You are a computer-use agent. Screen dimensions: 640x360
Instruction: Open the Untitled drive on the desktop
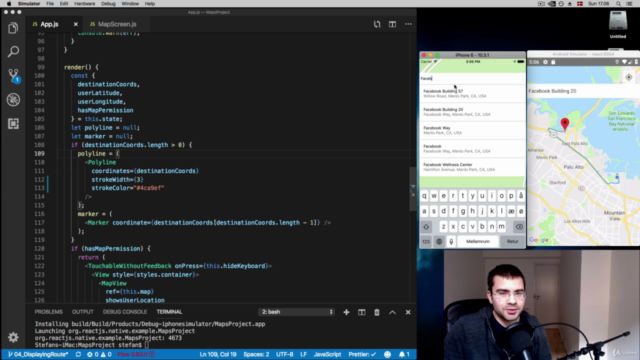[x=618, y=24]
